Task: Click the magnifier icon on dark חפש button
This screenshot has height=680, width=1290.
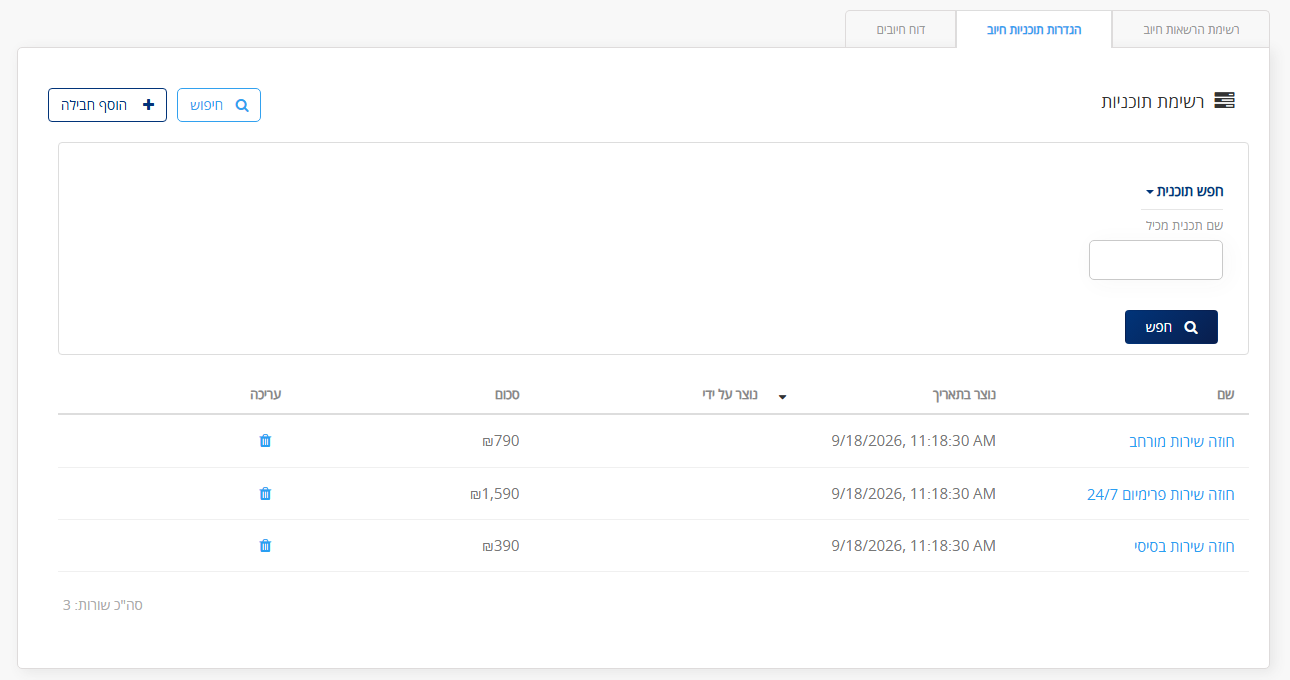Action: (1190, 327)
